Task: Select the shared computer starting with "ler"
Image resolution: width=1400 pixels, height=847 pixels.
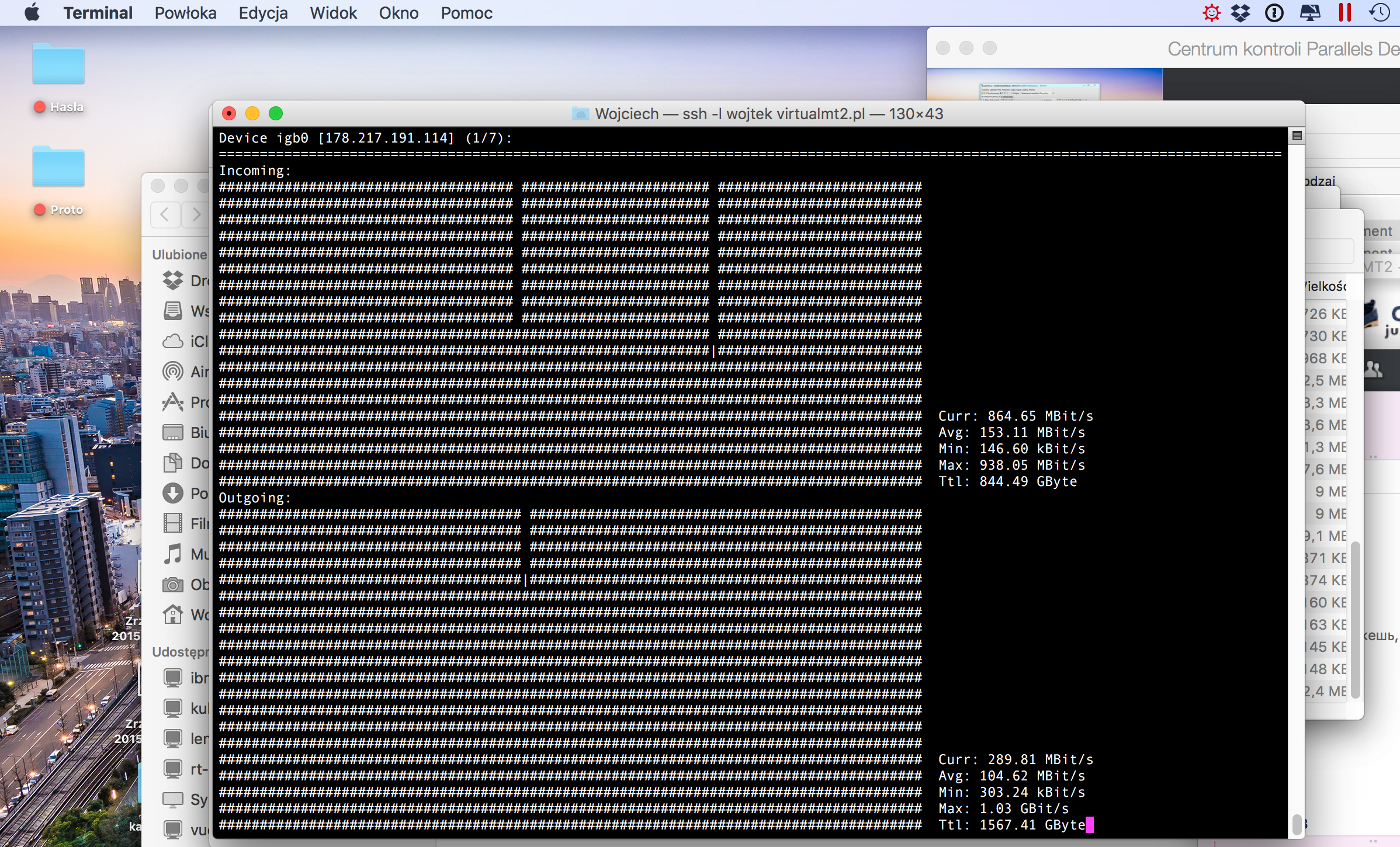Action: point(186,738)
